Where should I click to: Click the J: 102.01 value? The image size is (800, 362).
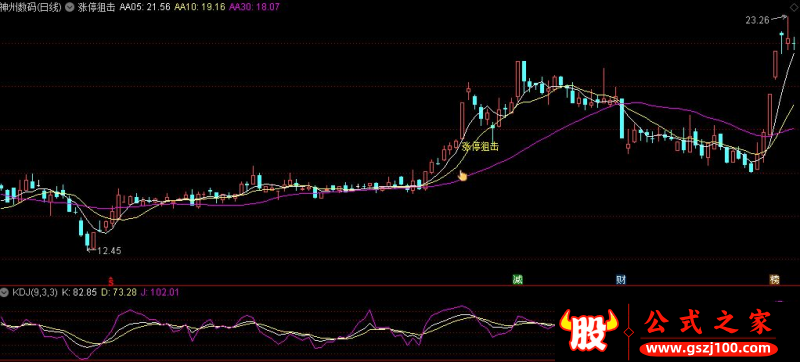(161, 293)
